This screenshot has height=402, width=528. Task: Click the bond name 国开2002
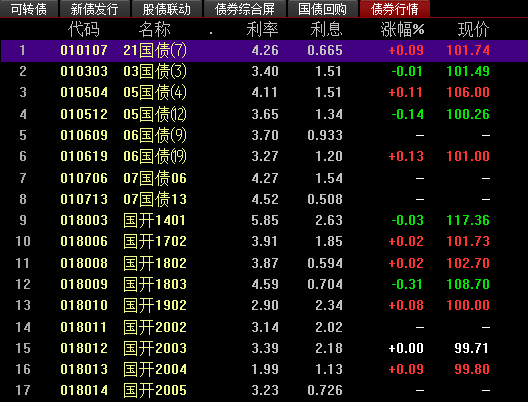(x=155, y=327)
